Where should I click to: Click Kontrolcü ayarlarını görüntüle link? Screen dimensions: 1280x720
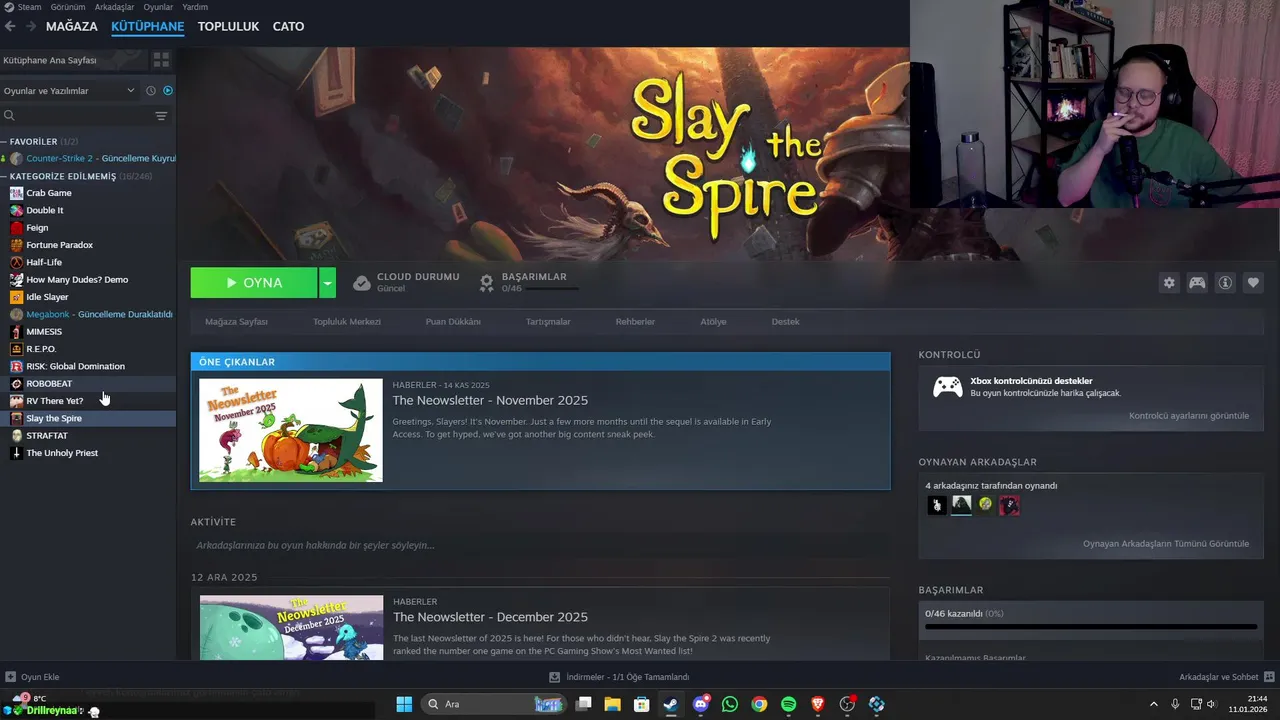click(x=1189, y=416)
